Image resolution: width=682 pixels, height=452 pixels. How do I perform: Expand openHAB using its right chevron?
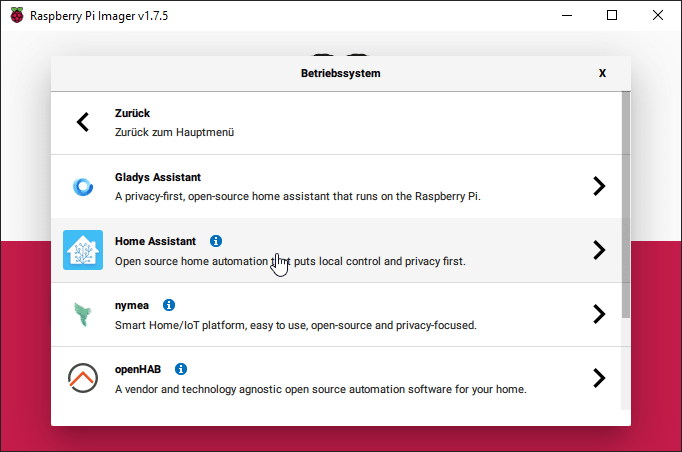(598, 378)
